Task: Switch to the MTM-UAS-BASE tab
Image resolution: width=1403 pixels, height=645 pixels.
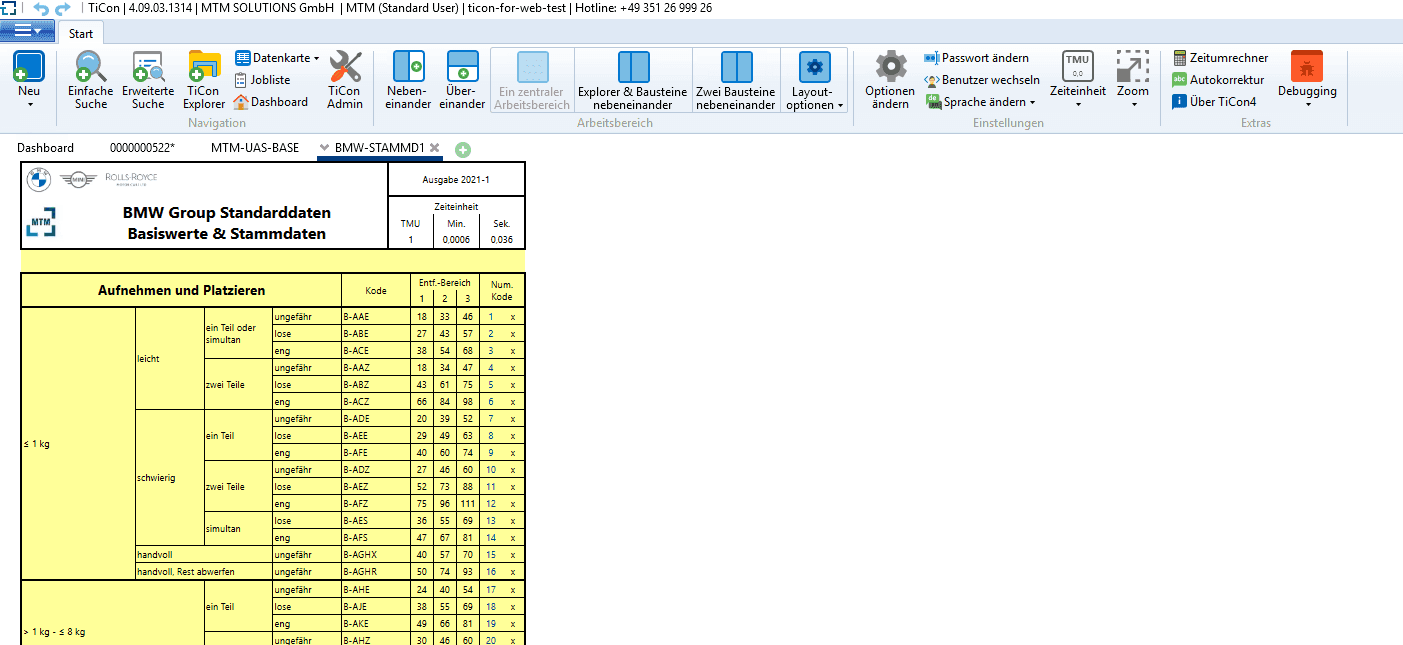Action: click(x=254, y=148)
